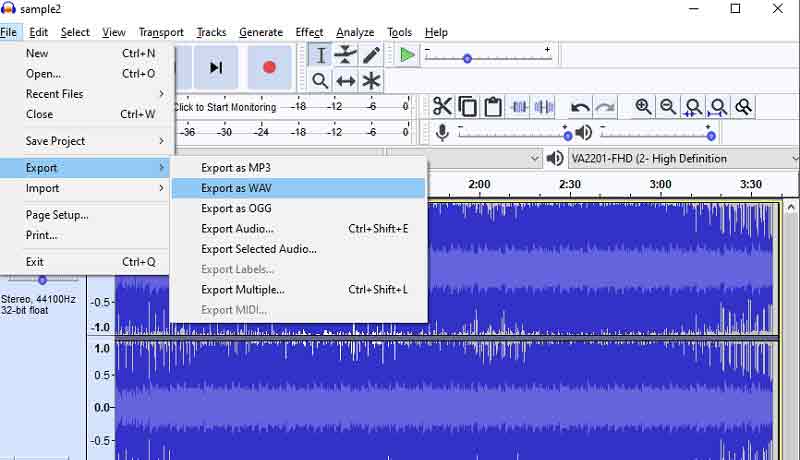The height and width of the screenshot is (460, 800).
Task: Choose Export Audio...
Action: (298, 229)
